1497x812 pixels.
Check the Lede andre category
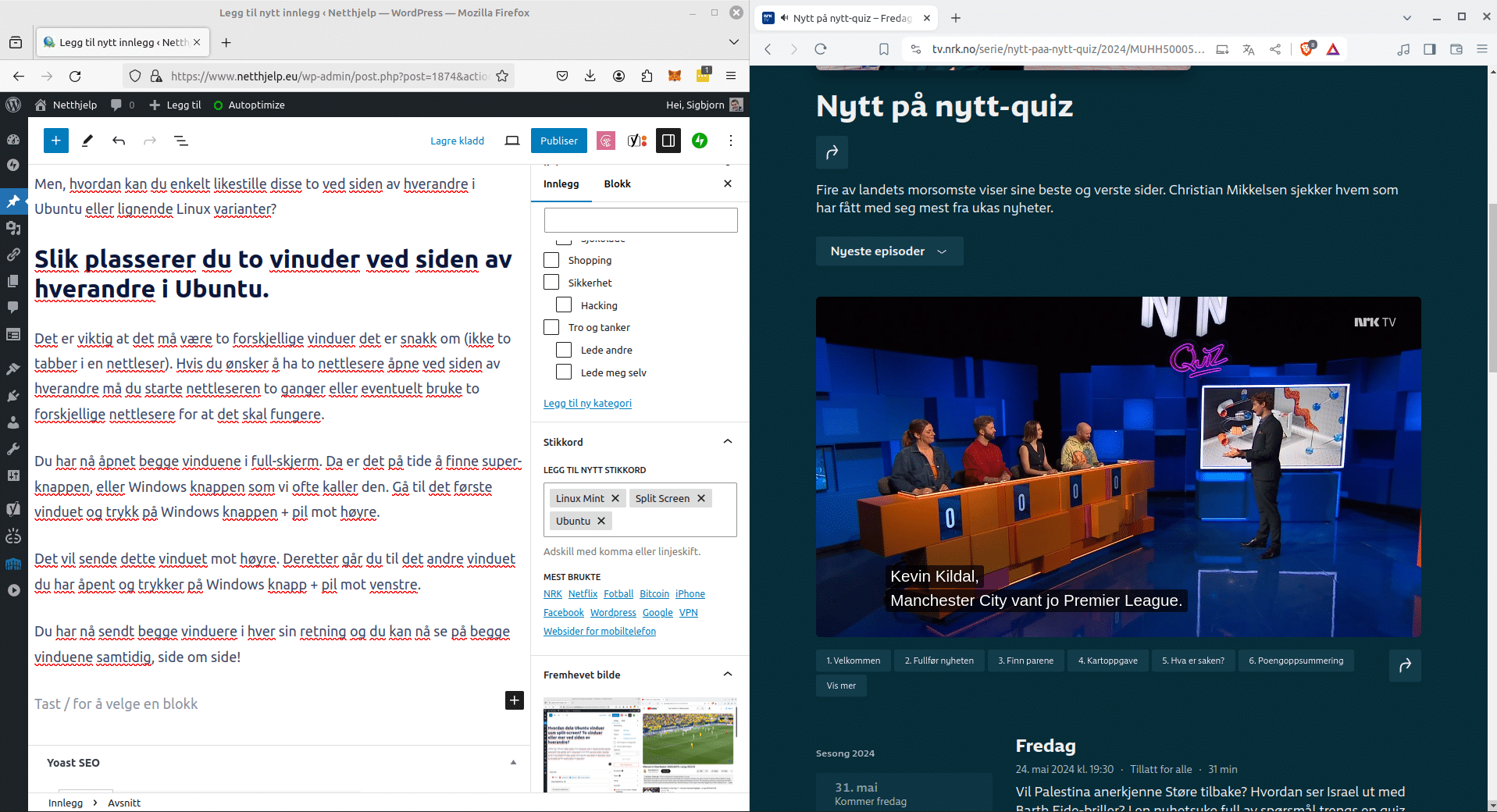(564, 349)
